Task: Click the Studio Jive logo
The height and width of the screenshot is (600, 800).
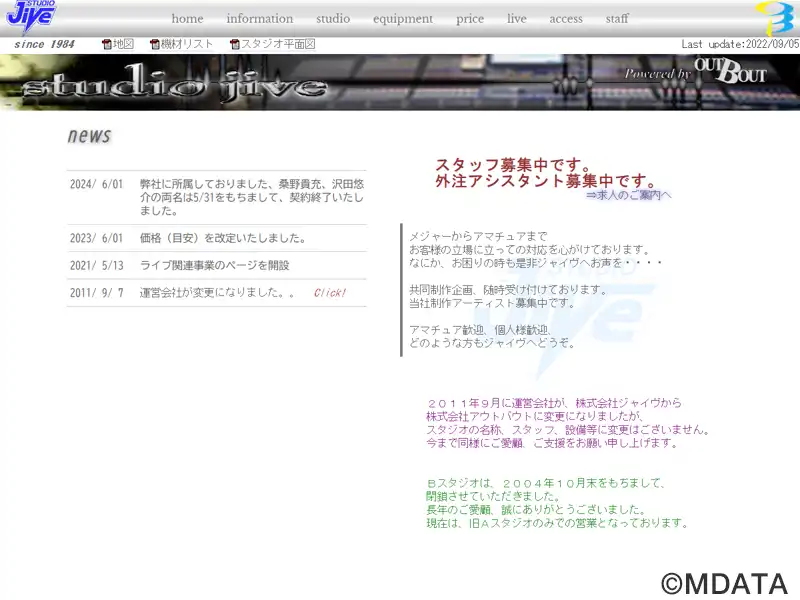Action: click(31, 16)
